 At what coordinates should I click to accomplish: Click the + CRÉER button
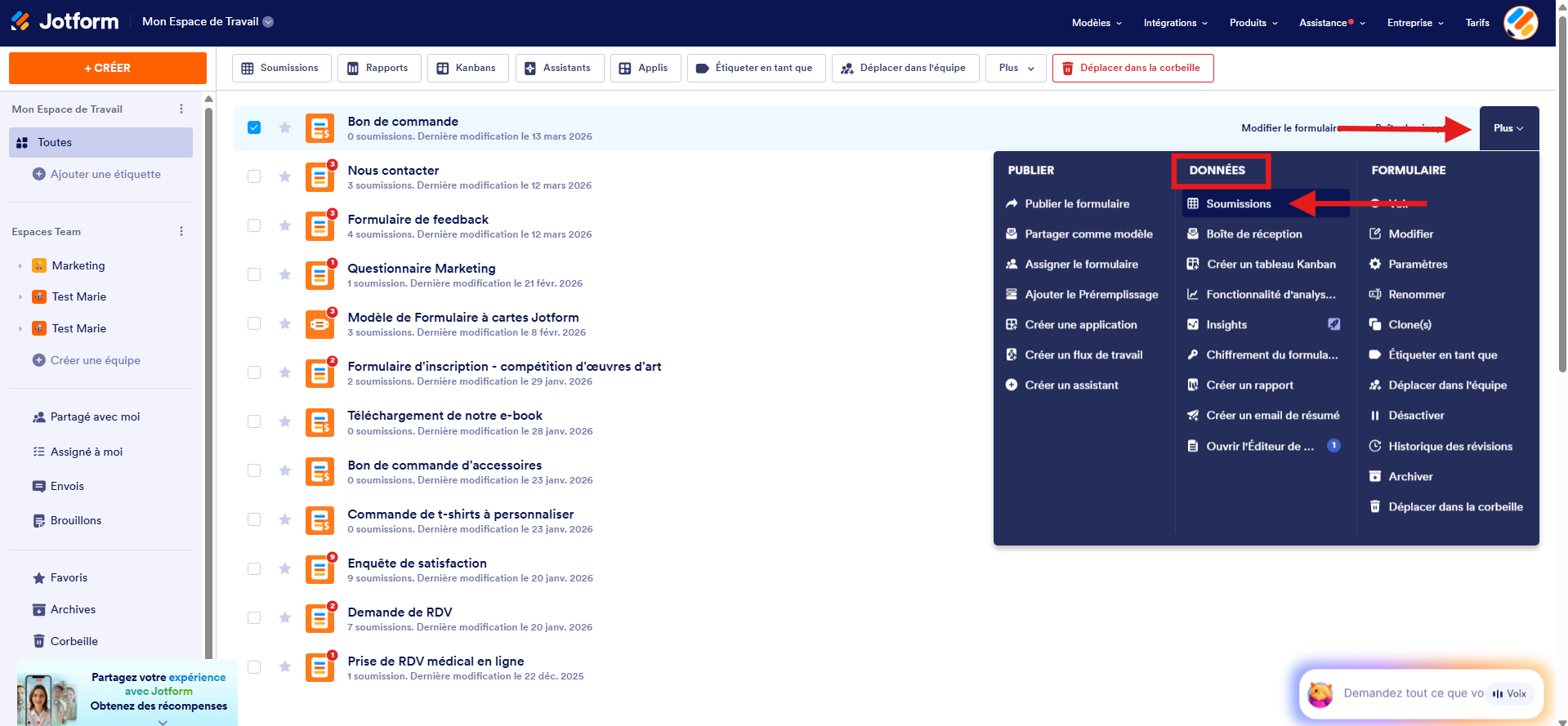pyautogui.click(x=108, y=68)
